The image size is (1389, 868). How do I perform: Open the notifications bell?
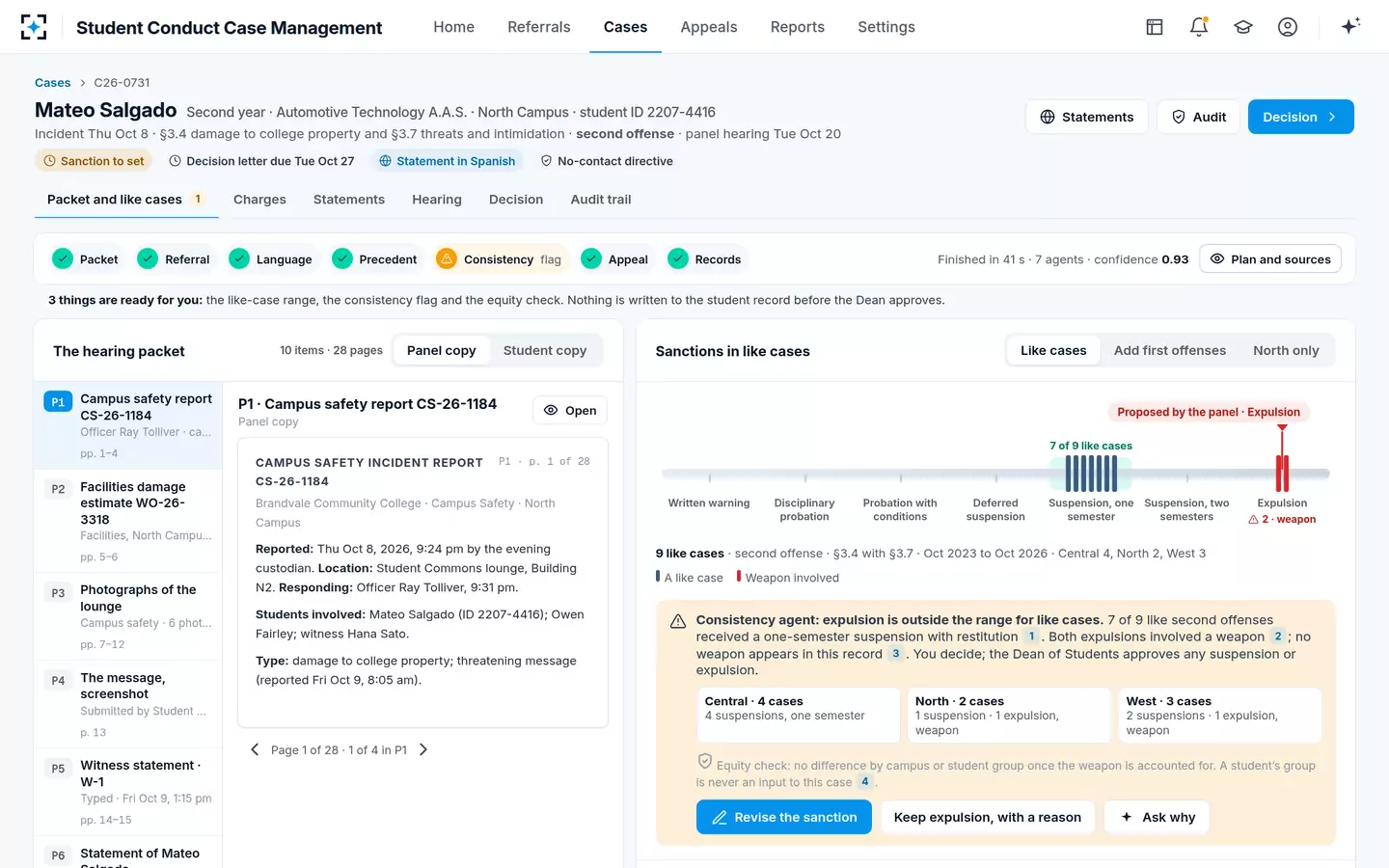click(1199, 27)
